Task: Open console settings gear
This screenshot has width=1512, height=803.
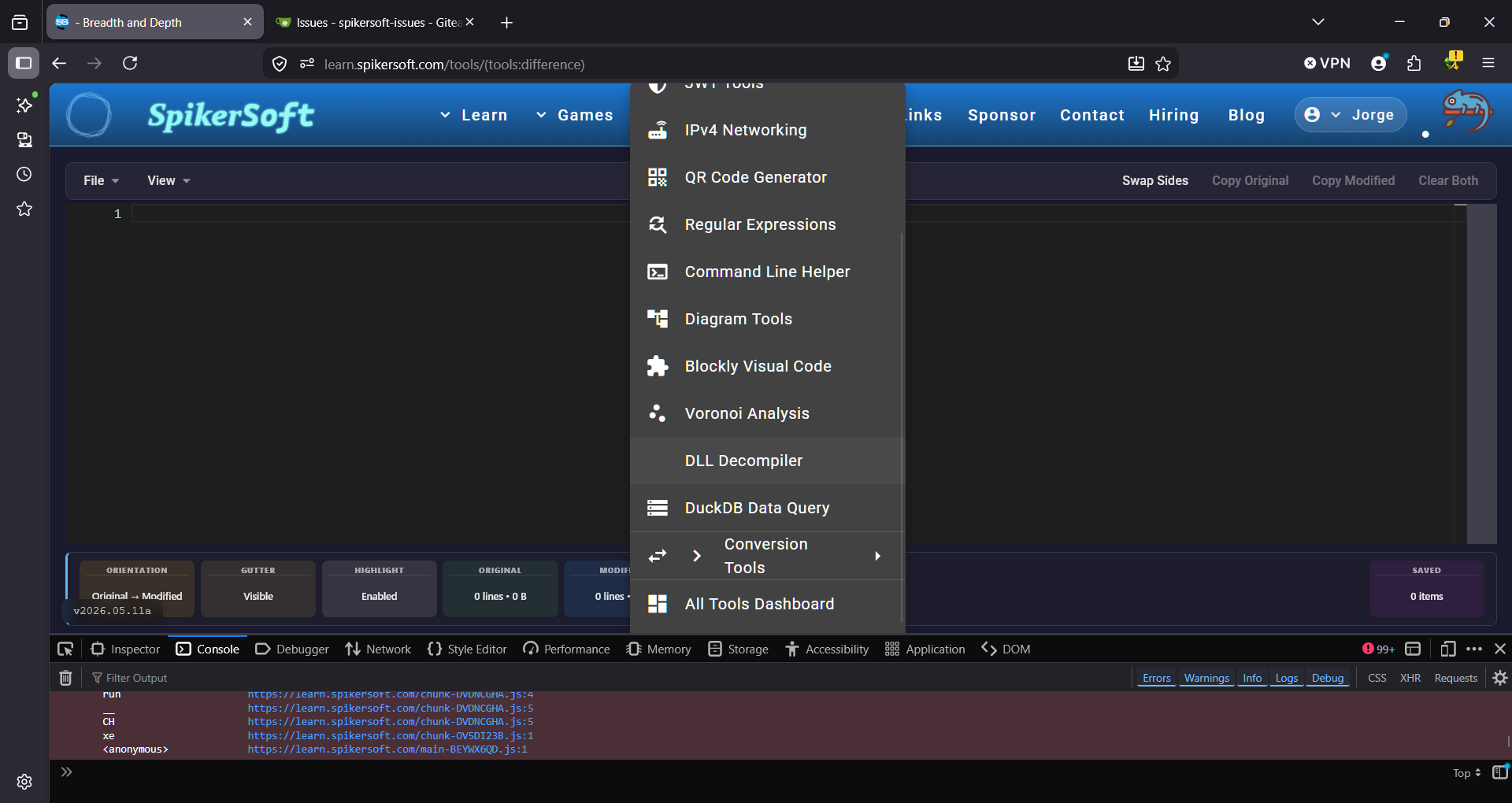Action: 1500,678
